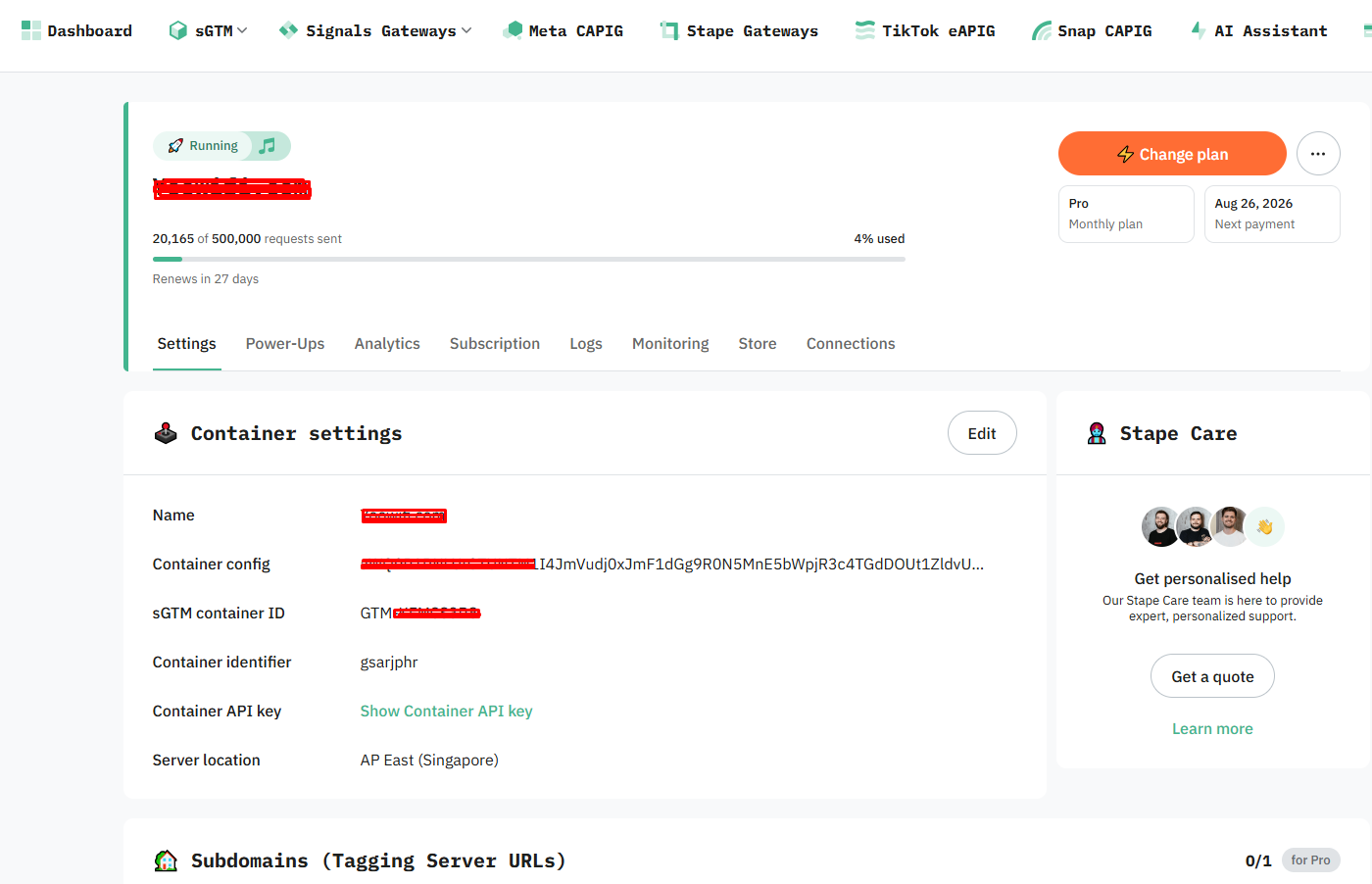Click the Meta CAPIG hexagon icon
Screen dimensions: 1372x884
pos(513,30)
